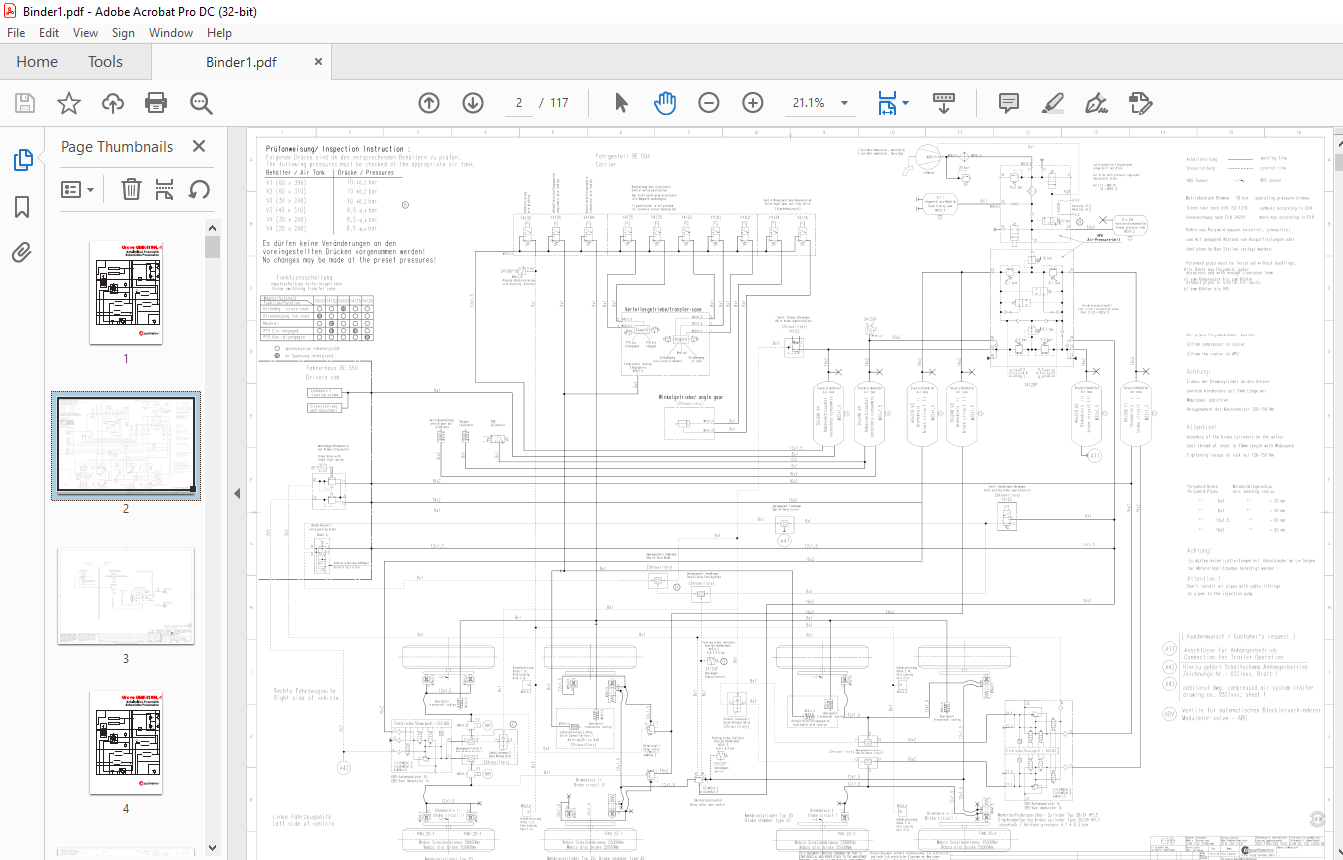This screenshot has width=1343, height=860.
Task: Open the find text magnifier tool
Action: click(201, 103)
